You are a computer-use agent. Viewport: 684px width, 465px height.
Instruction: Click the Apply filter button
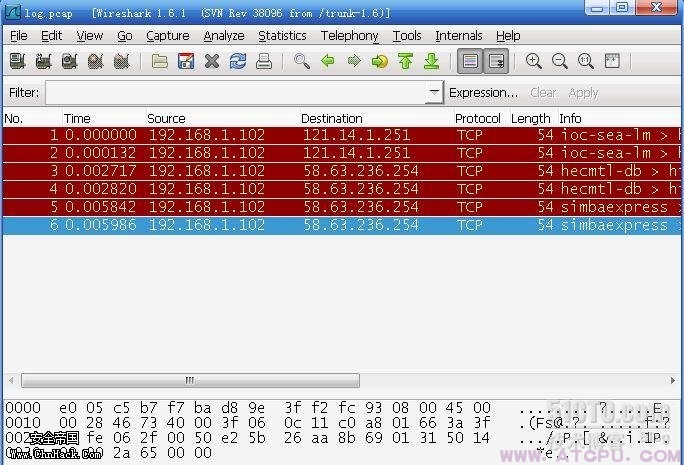583,92
